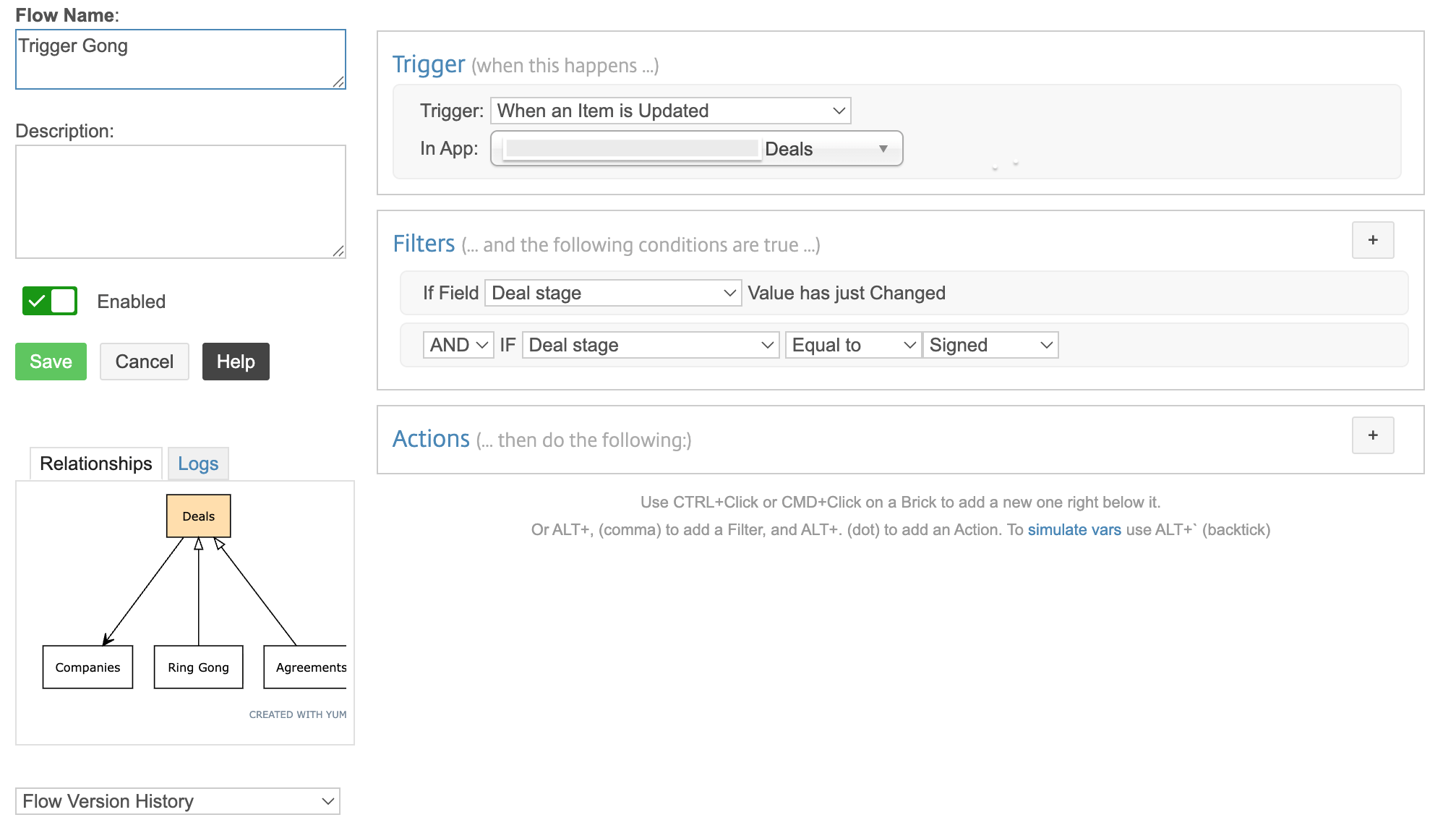Click the Companies box in relationships diagram
Screen dimensions: 1456x833
click(87, 667)
